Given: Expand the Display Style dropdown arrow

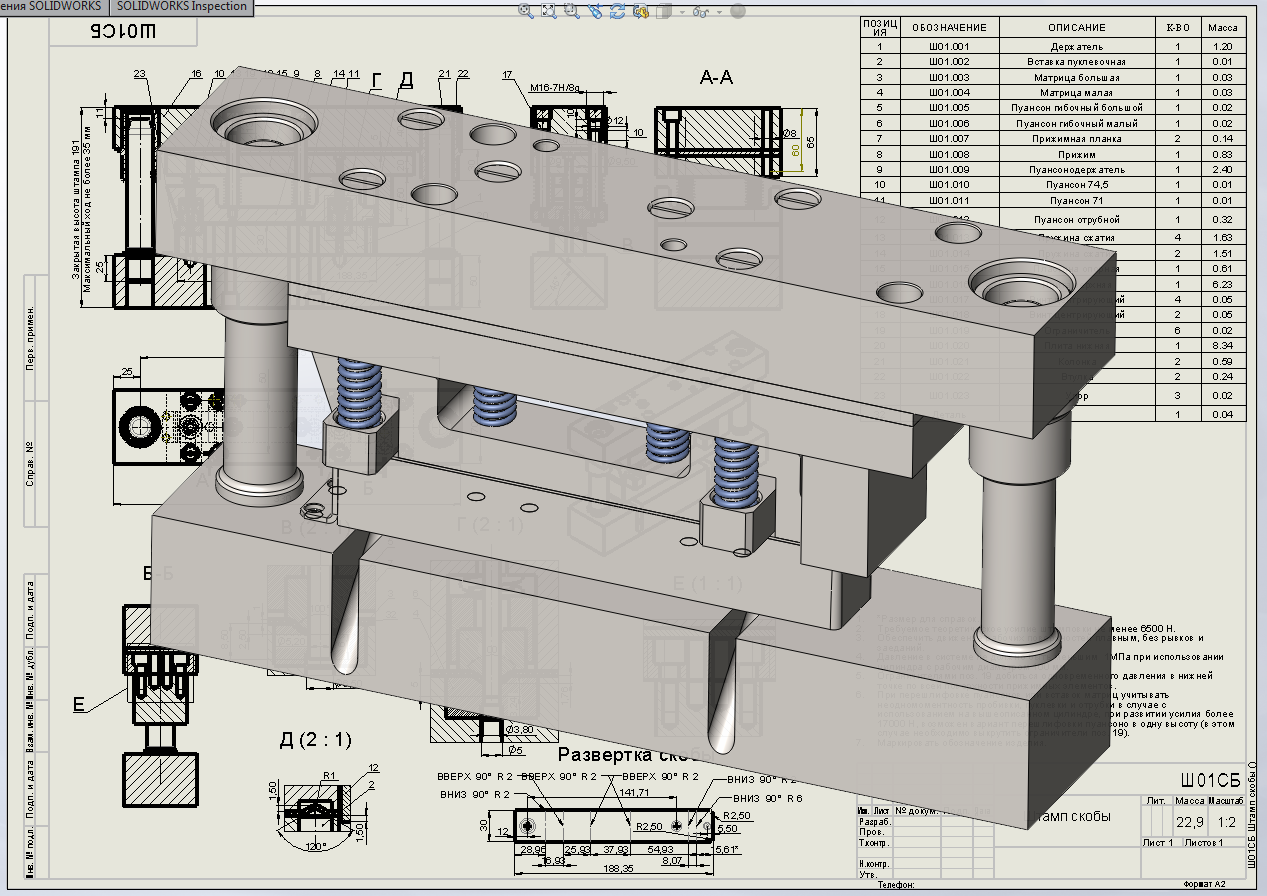Looking at the screenshot, I should 682,13.
